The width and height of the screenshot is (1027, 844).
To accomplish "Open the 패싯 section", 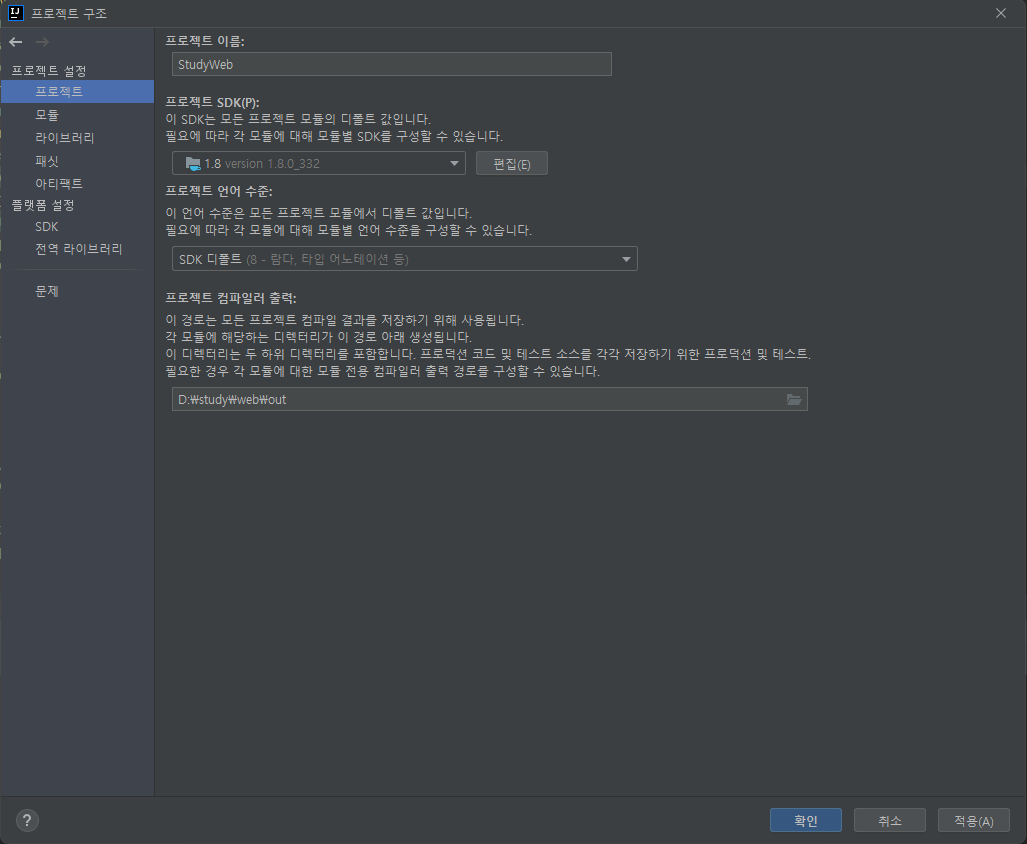I will [47, 161].
